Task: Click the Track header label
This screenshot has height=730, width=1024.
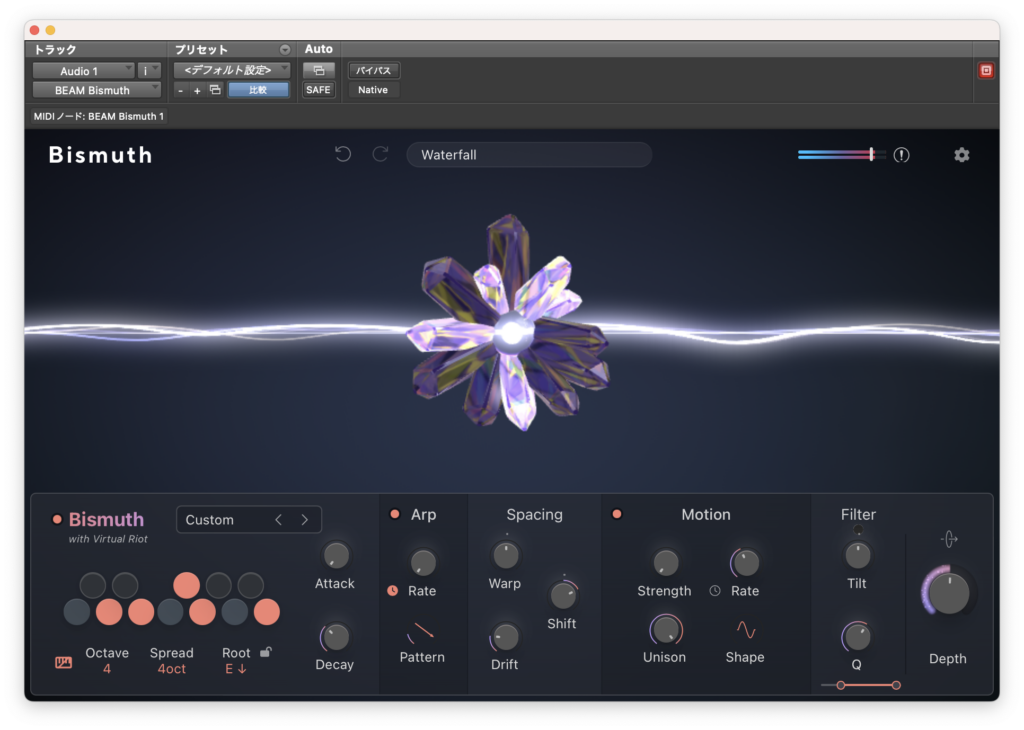Action: [x=55, y=50]
